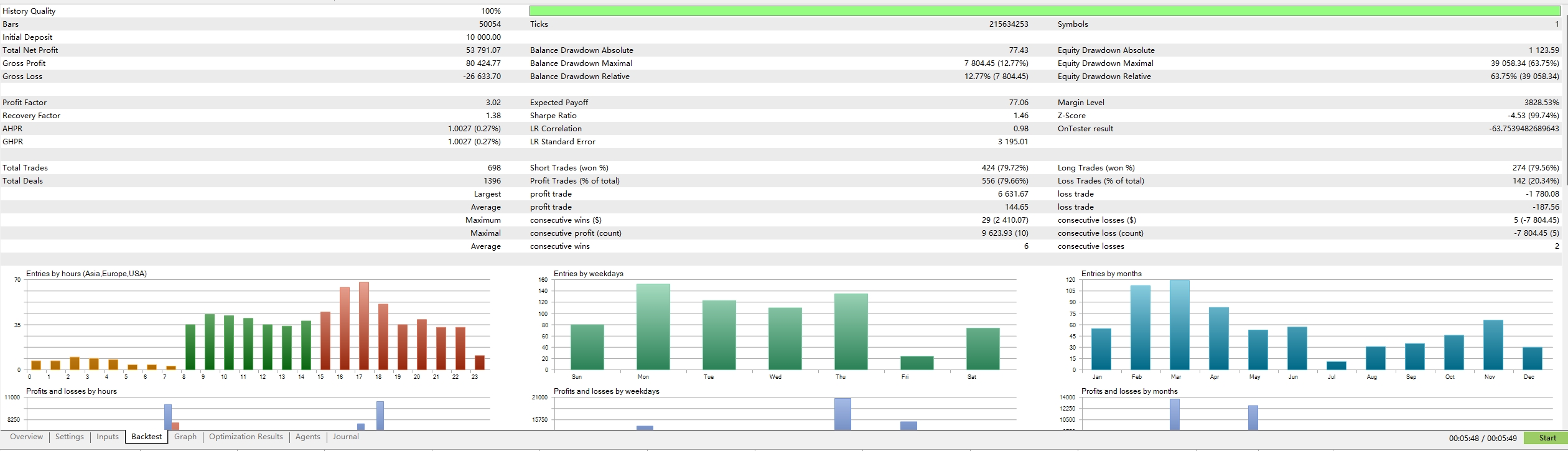Click the hour 17 bar in hours chart

364,326
